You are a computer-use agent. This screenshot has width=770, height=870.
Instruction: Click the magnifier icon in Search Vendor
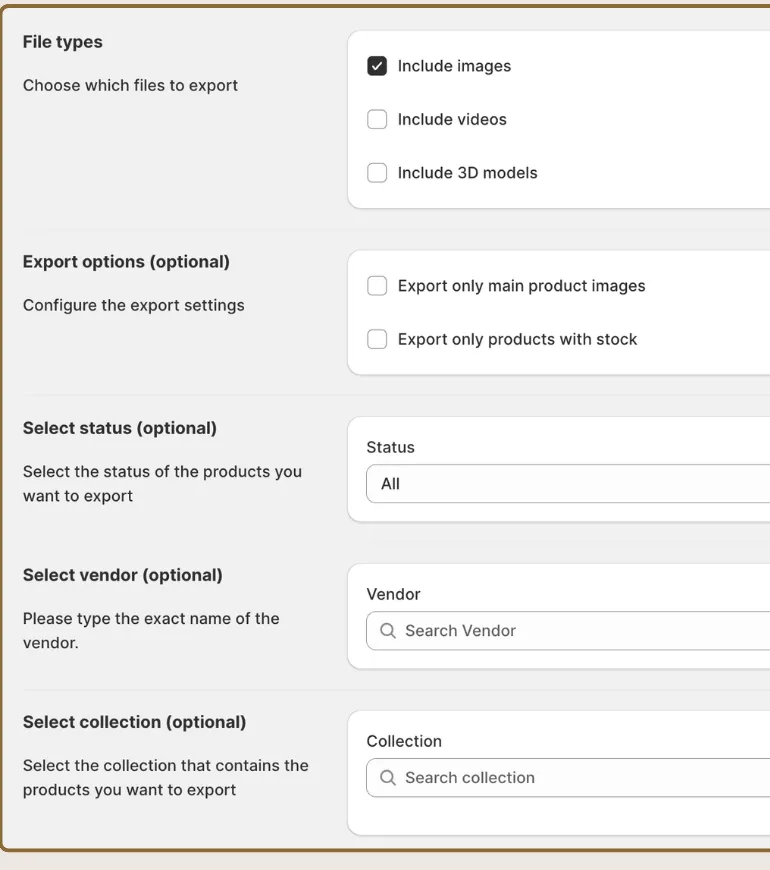click(388, 631)
